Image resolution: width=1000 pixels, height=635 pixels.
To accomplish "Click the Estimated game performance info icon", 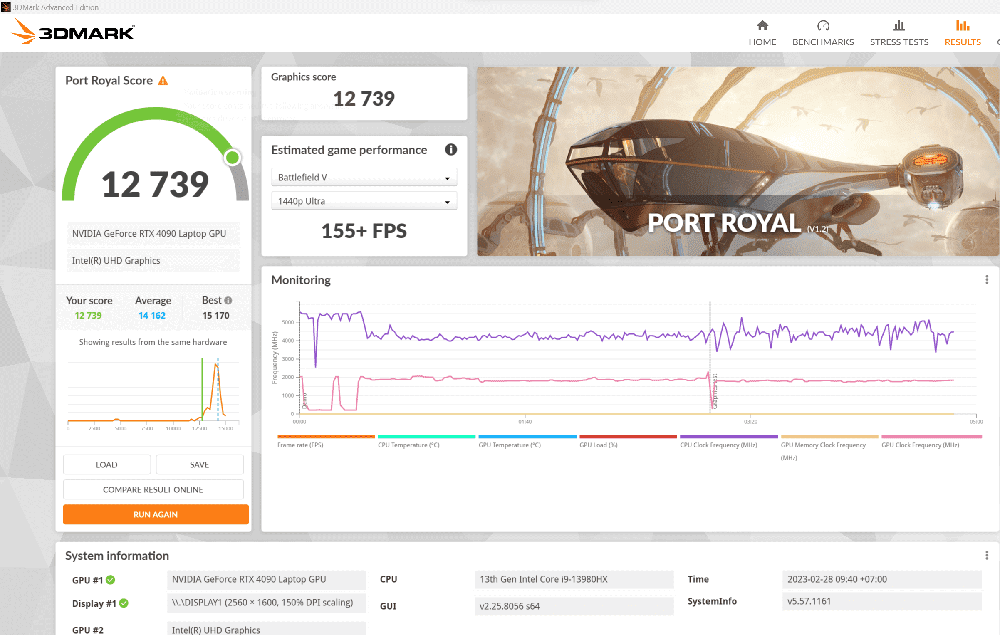I will [x=451, y=150].
